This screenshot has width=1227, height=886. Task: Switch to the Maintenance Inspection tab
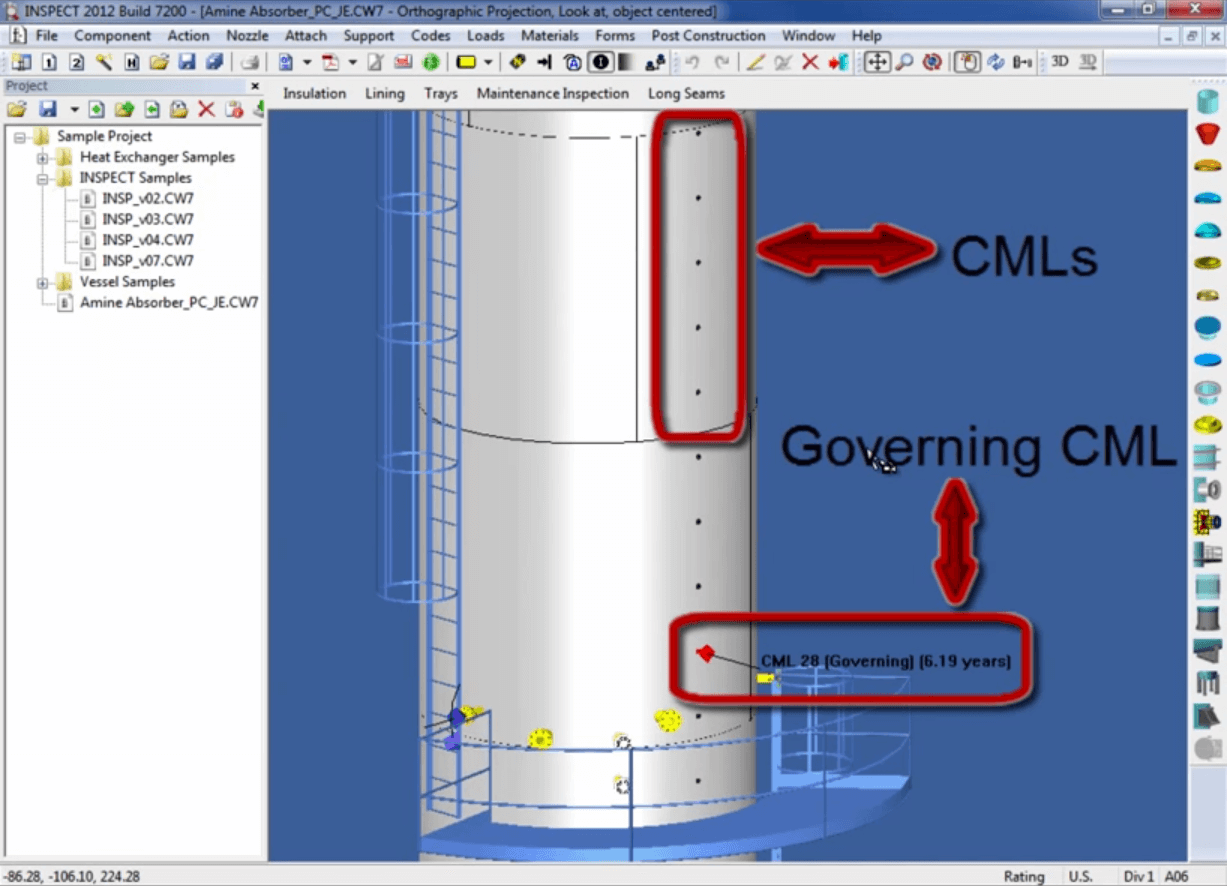[x=552, y=93]
